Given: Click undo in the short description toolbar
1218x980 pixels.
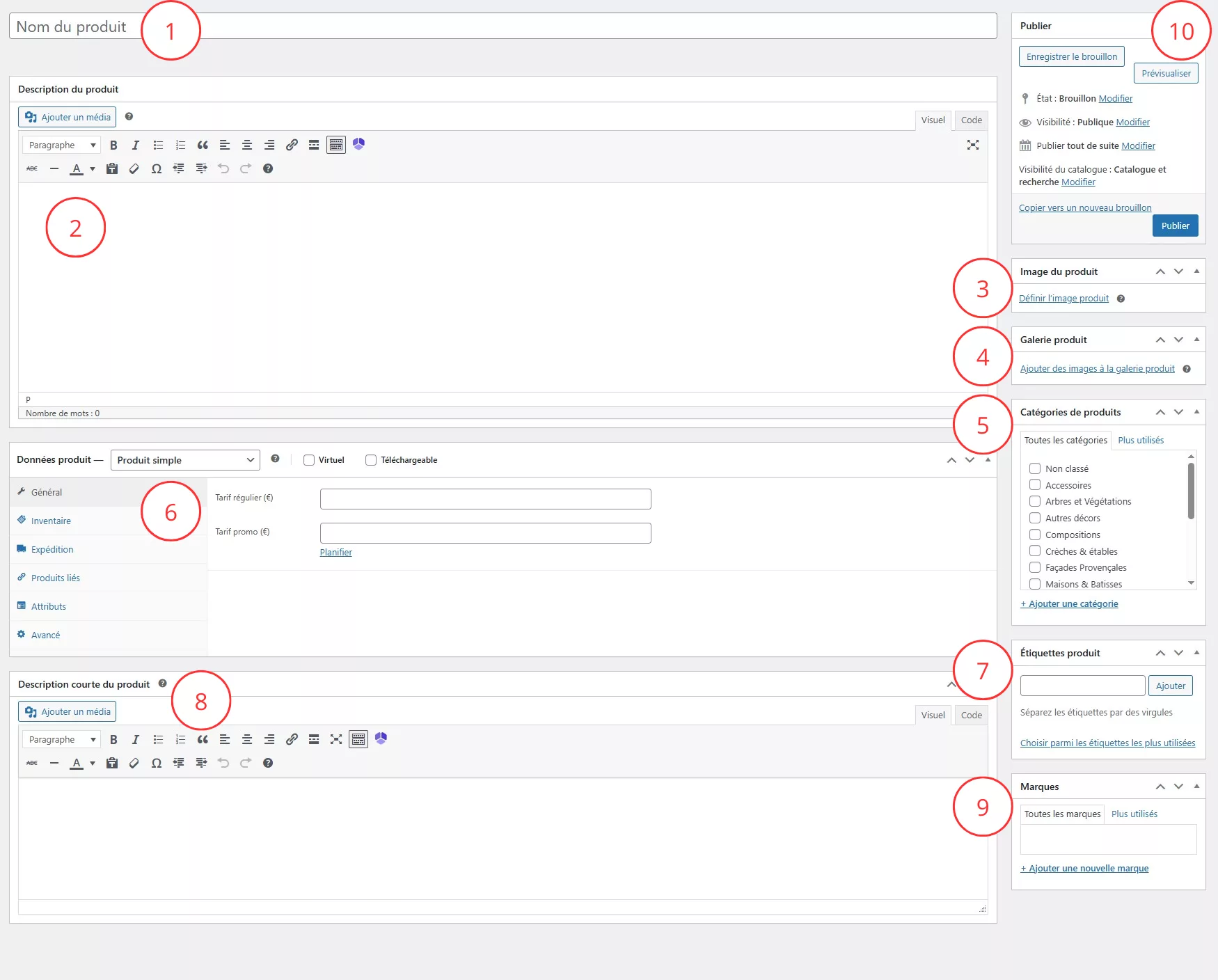Looking at the screenshot, I should (x=223, y=763).
